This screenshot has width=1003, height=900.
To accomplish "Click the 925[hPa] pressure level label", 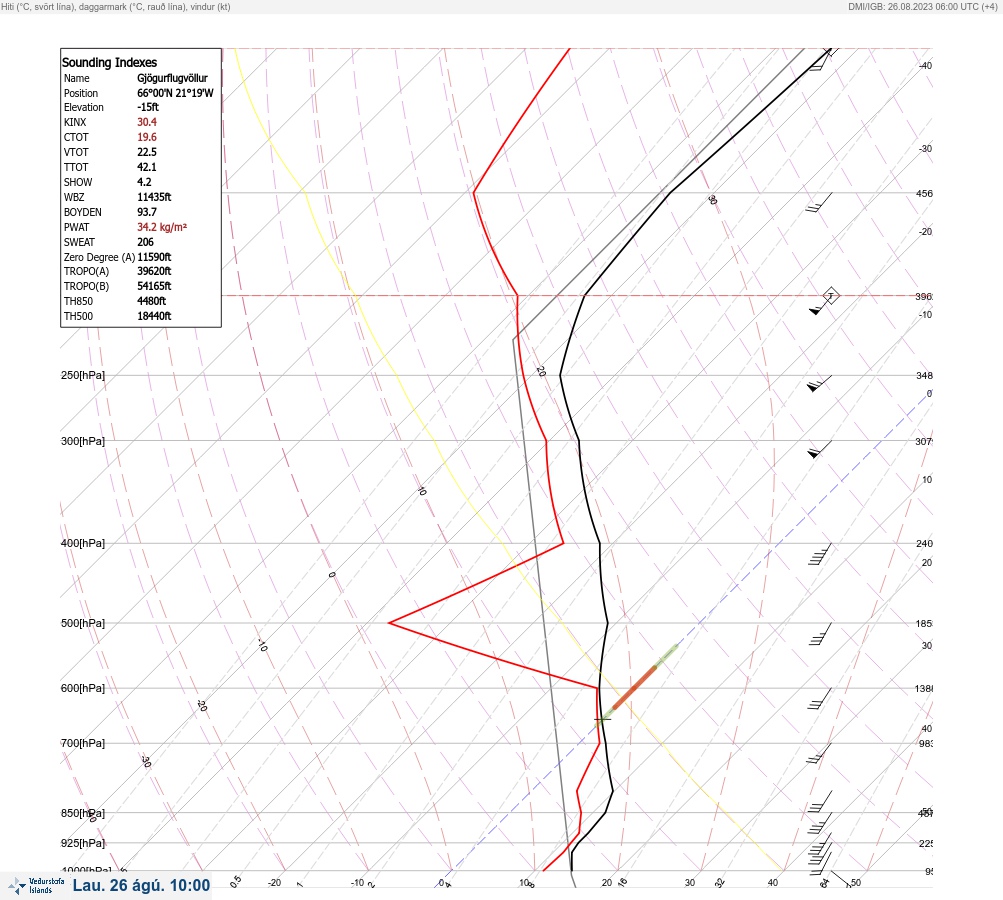I will (x=83, y=843).
